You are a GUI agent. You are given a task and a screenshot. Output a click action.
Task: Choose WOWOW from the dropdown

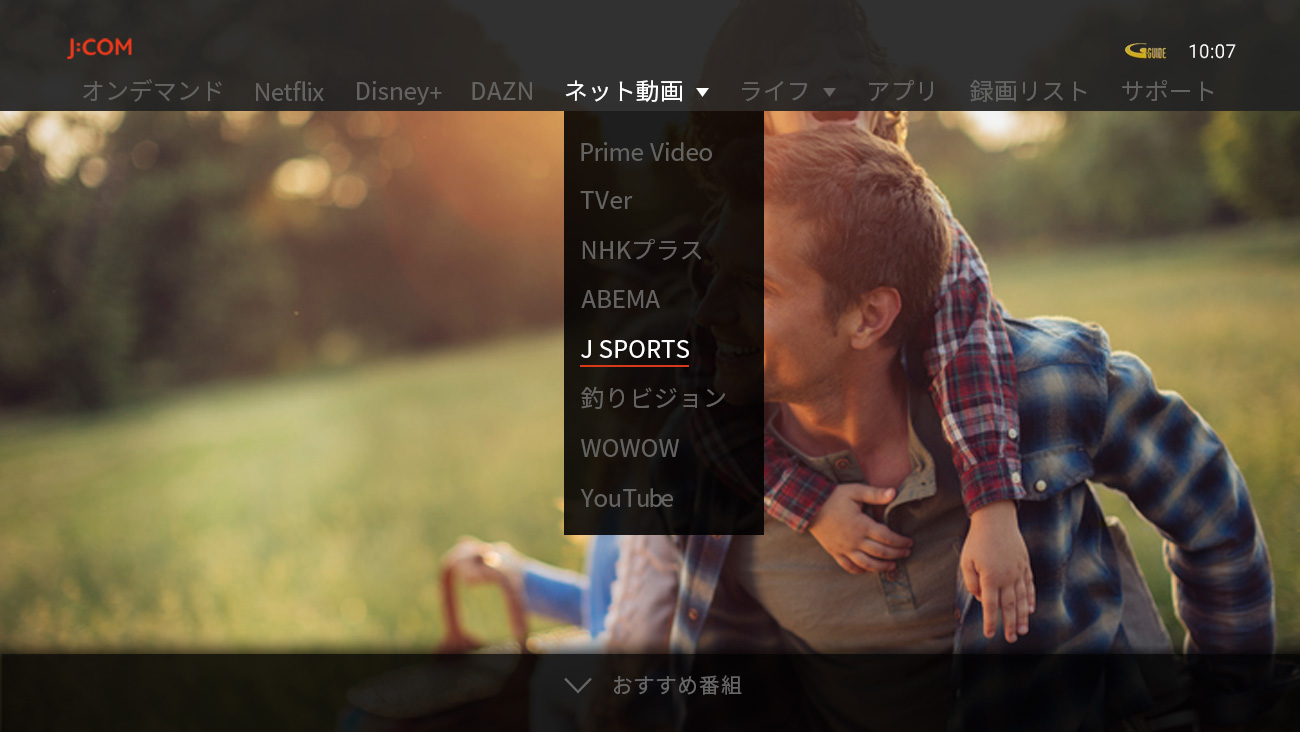[x=630, y=448]
